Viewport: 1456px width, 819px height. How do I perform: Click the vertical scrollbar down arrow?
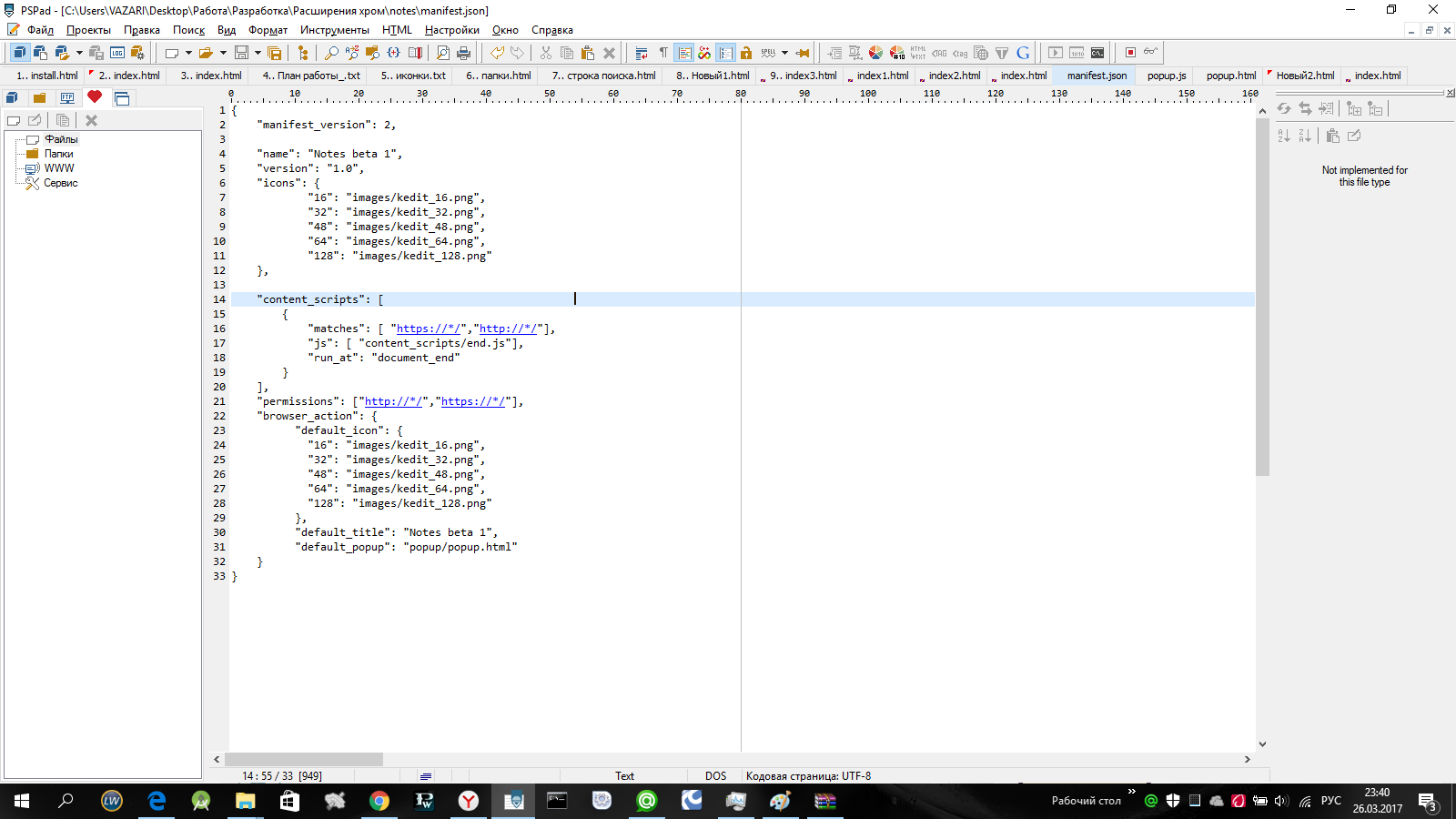click(1262, 744)
